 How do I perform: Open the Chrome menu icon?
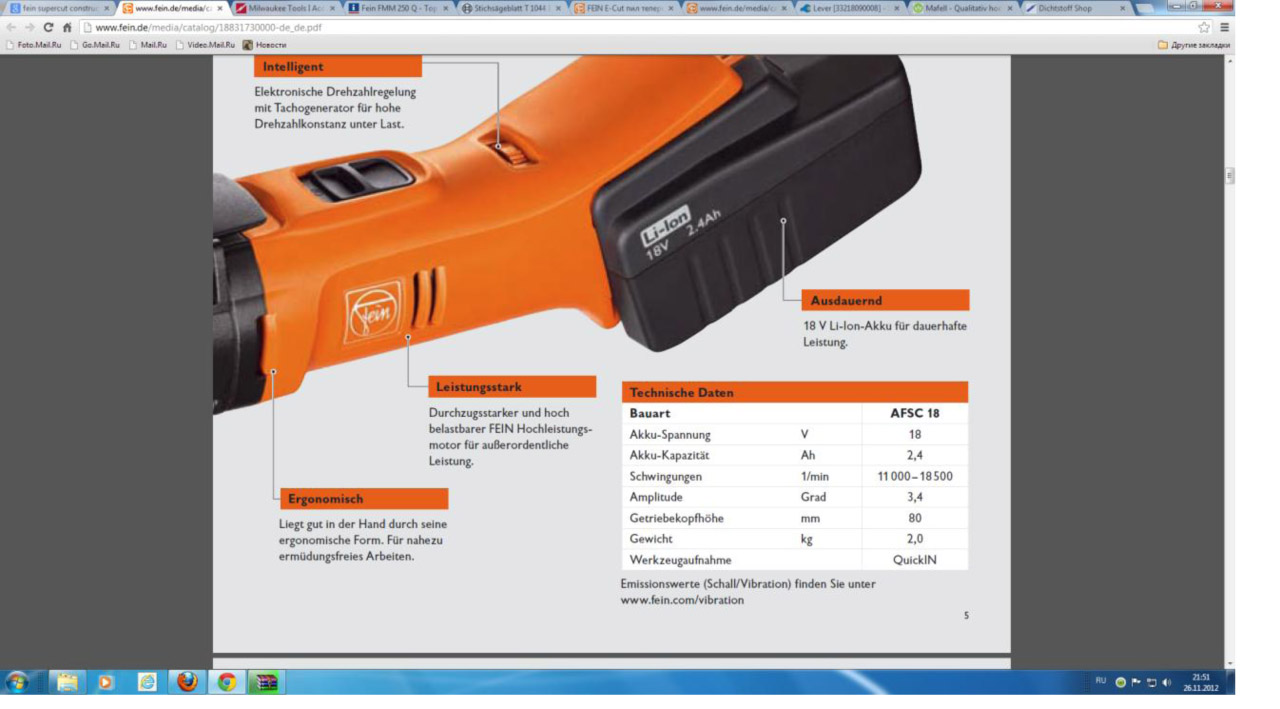click(1224, 28)
